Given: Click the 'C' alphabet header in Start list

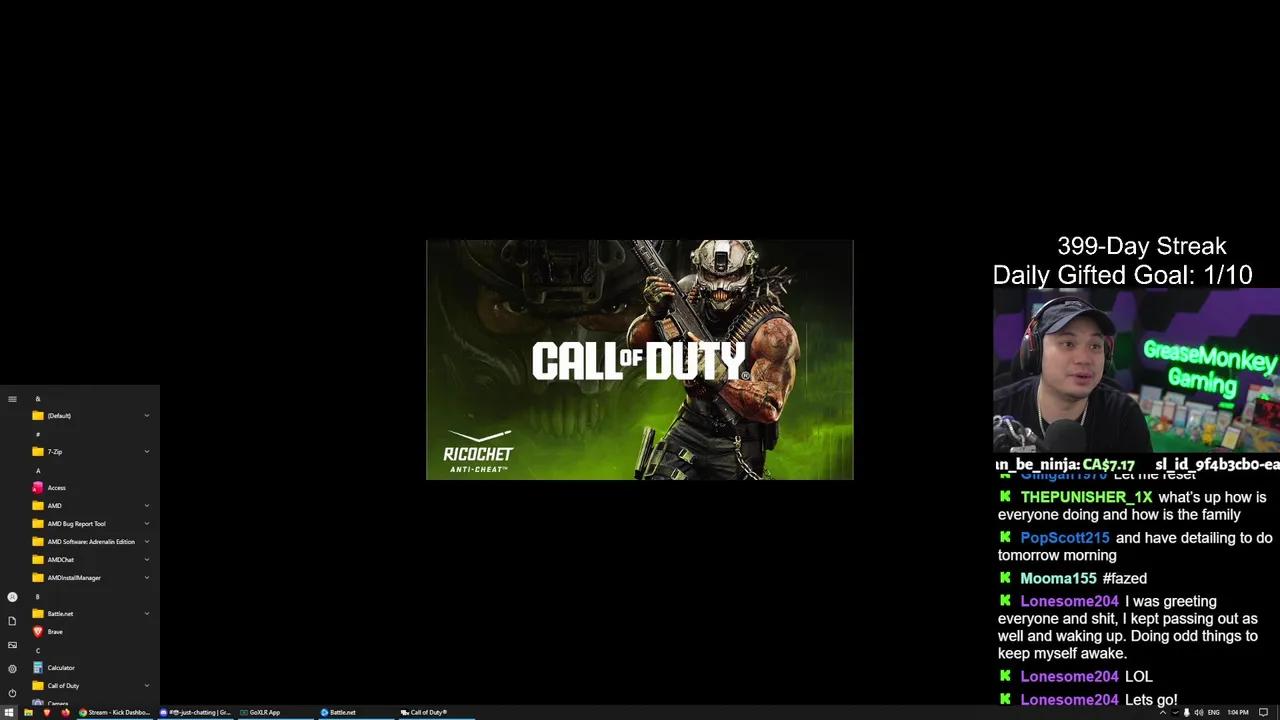Looking at the screenshot, I should (x=38, y=651).
